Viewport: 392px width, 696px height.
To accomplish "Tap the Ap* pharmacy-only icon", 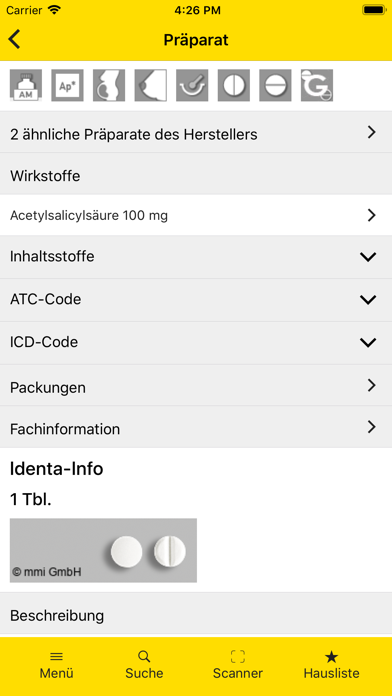I will (67, 85).
